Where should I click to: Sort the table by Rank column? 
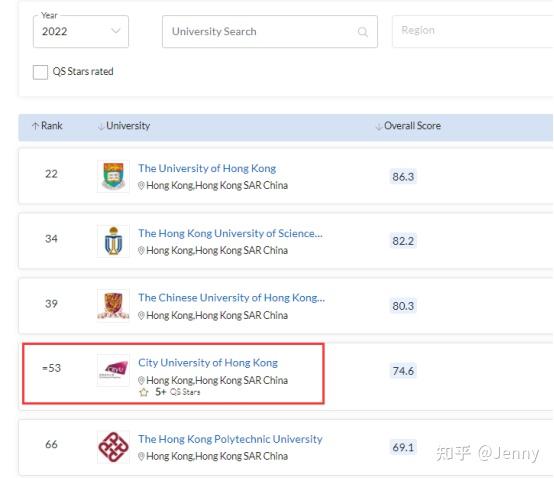click(x=47, y=126)
